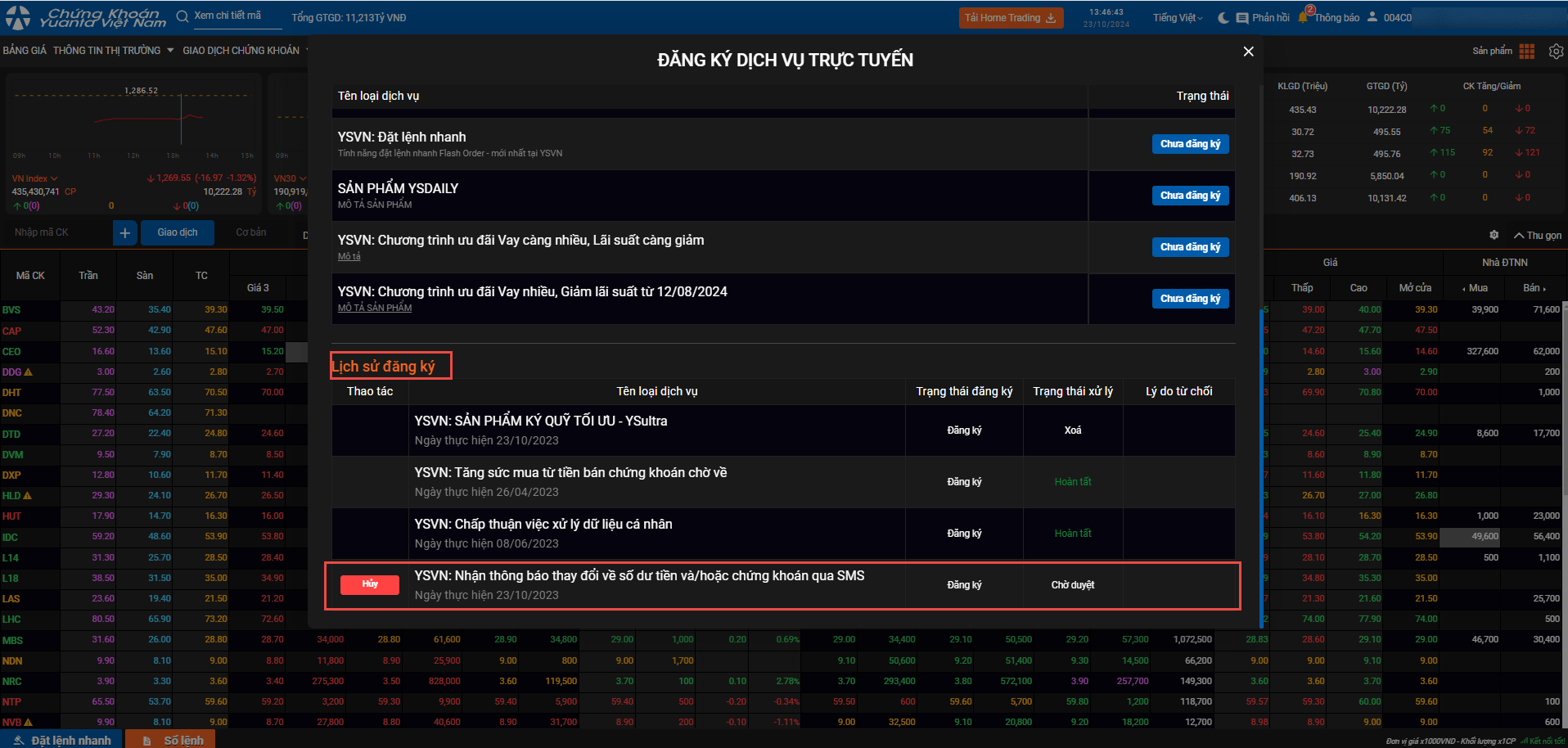The width and height of the screenshot is (1568, 748).
Task: Open the Tiếng Việt language dropdown
Action: pos(1178,18)
